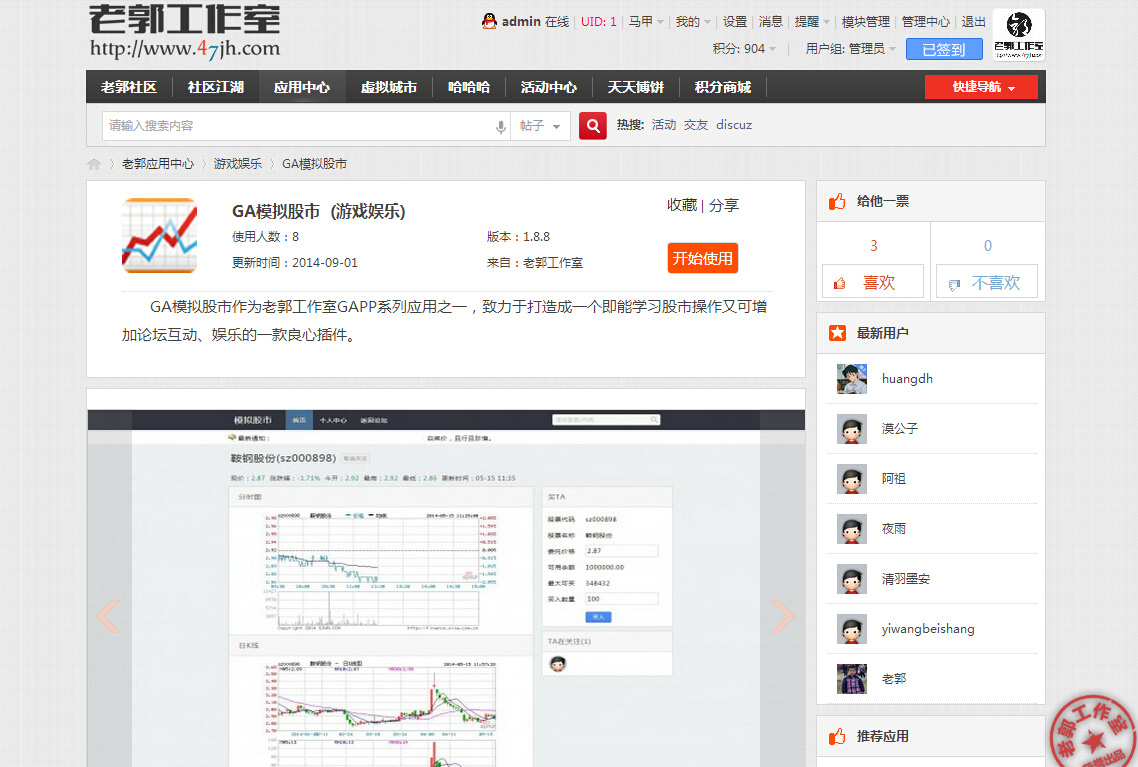Click the thumbs-up icon beside 推荐应用
1138x767 pixels.
tap(838, 737)
